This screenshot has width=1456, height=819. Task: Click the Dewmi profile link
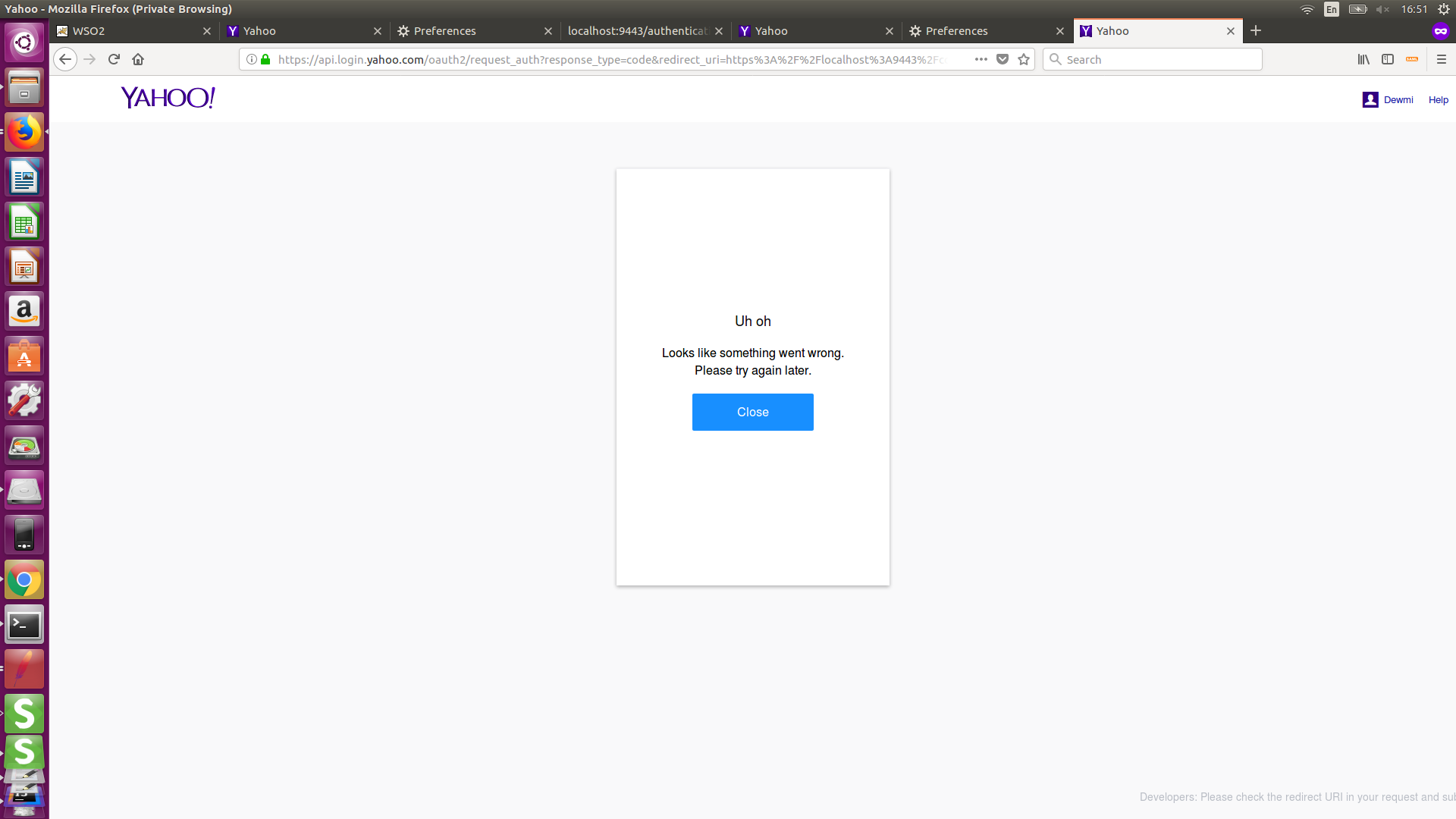(1398, 100)
